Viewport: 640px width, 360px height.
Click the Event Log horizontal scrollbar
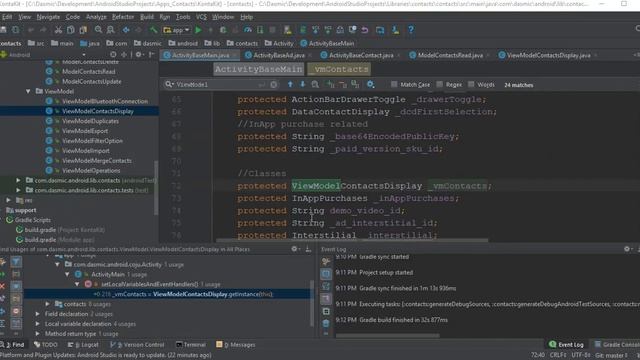pos(388,336)
